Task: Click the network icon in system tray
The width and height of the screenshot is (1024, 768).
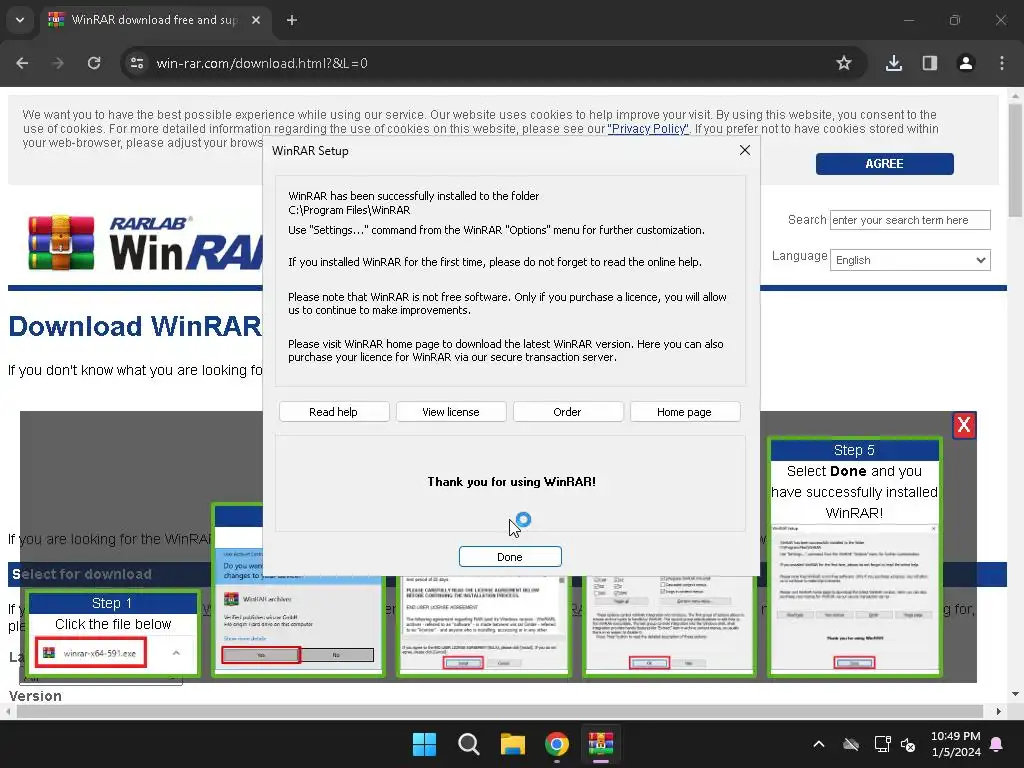Action: click(x=882, y=744)
